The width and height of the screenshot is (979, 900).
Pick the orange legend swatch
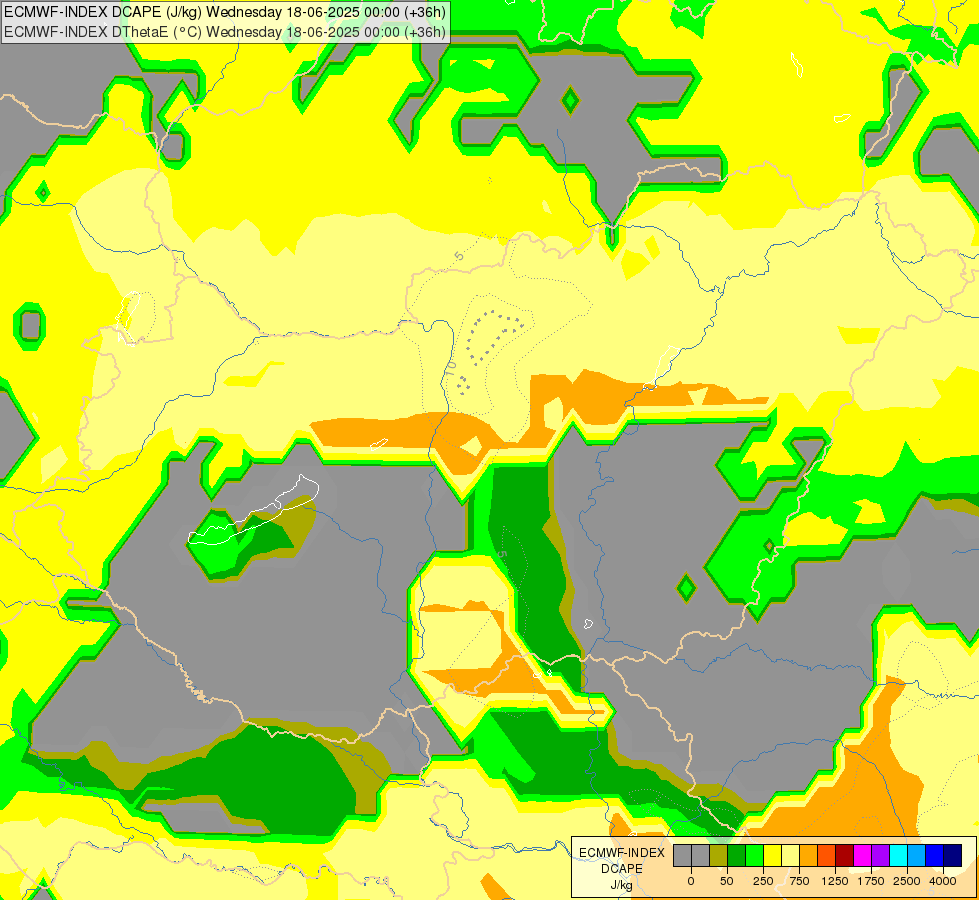(x=809, y=856)
